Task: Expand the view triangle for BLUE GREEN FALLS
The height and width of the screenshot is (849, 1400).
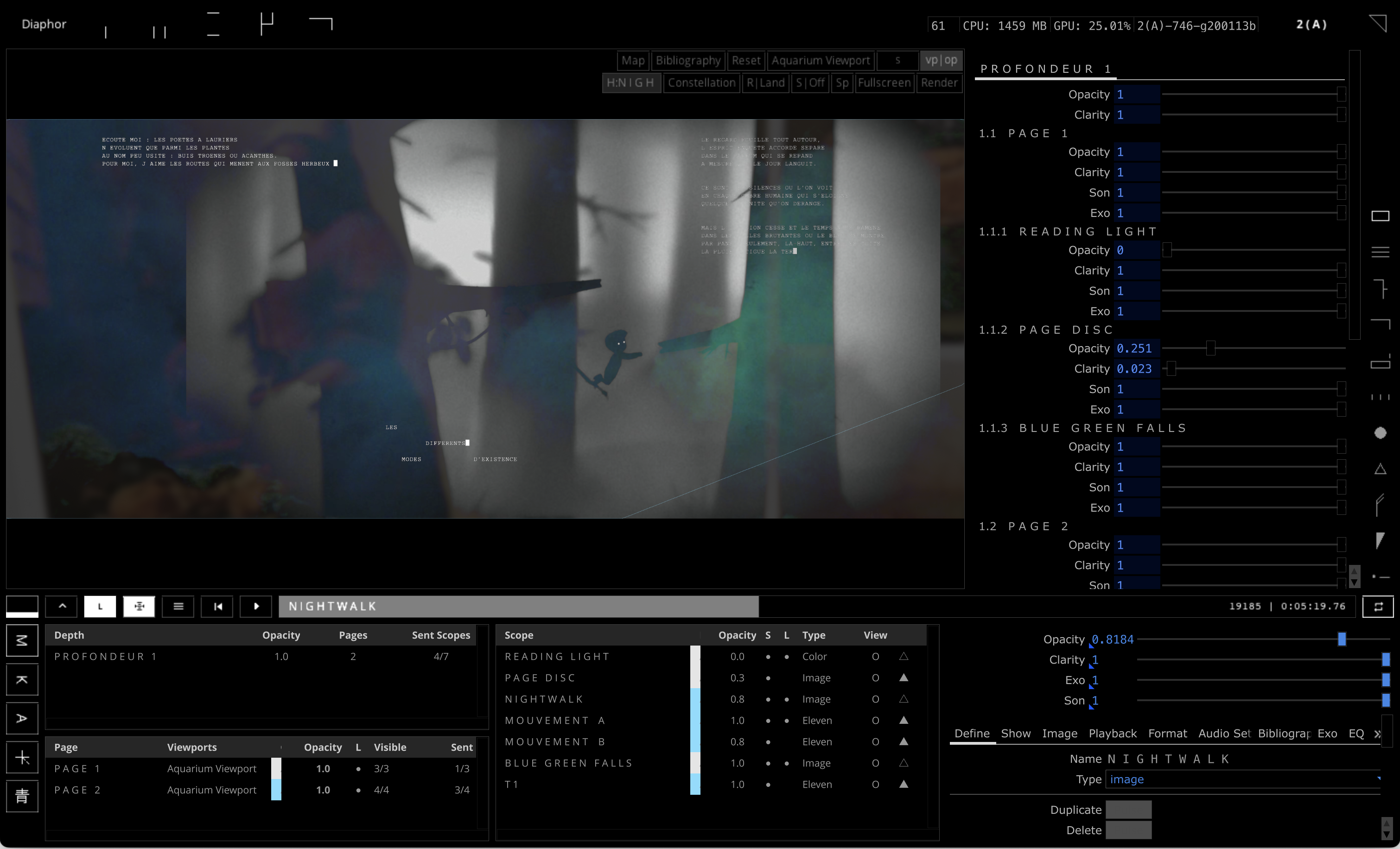Action: (x=904, y=763)
